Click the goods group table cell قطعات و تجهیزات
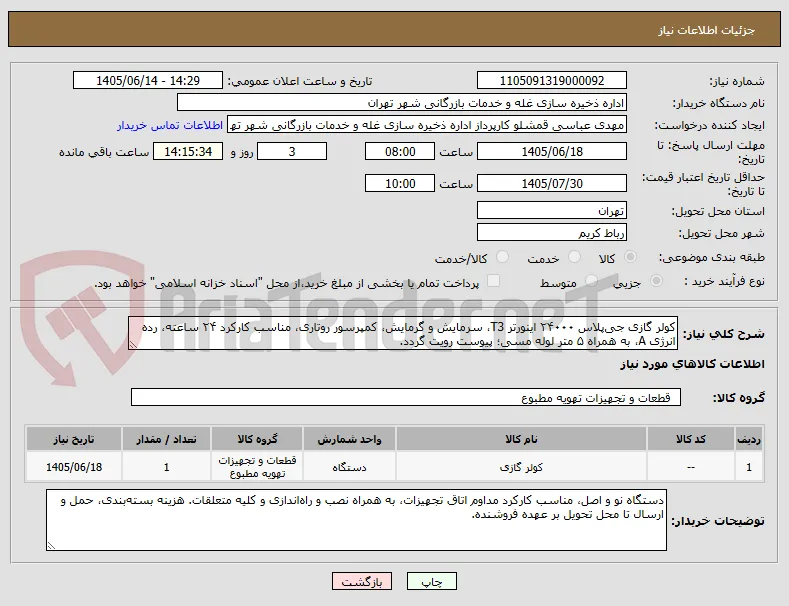Screen dimensions: 789x606 point(257,467)
